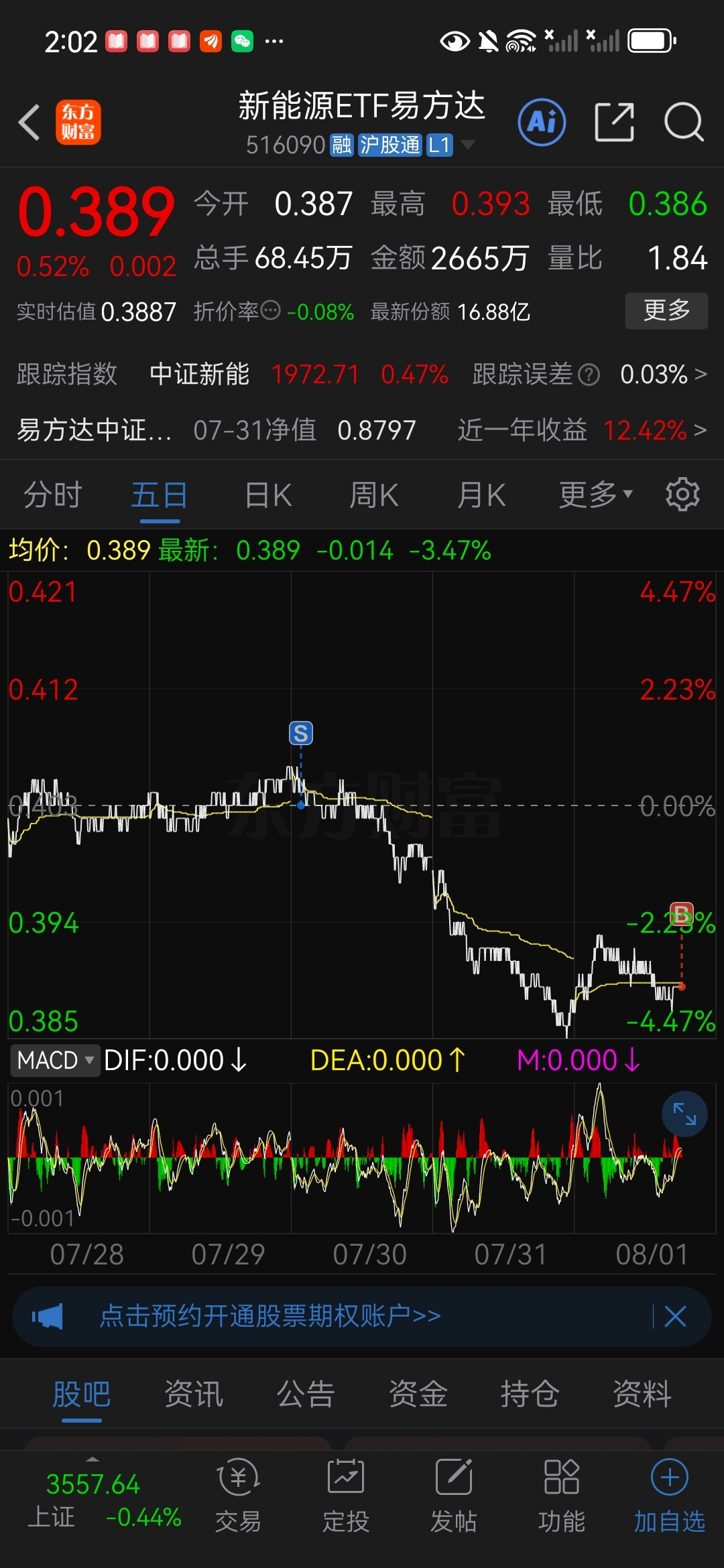The height and width of the screenshot is (1568, 724).
Task: Tap the 跟踪误差 question mark icon
Action: tap(589, 375)
